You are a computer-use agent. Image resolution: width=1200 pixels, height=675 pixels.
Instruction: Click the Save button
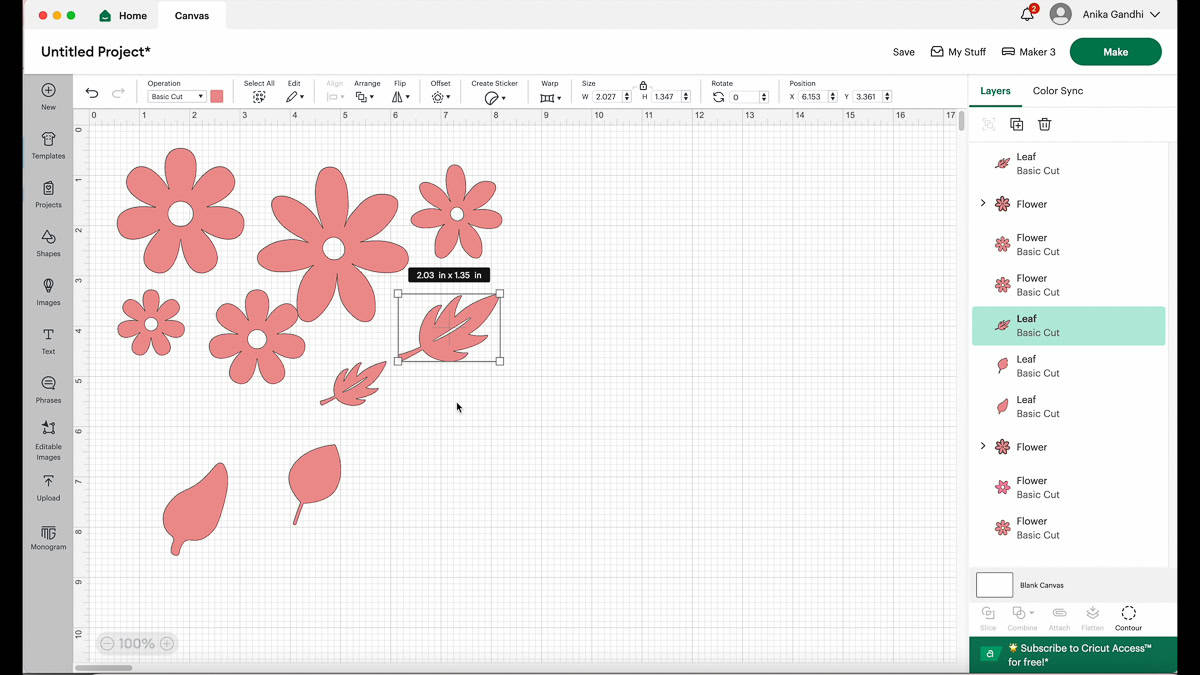[904, 52]
